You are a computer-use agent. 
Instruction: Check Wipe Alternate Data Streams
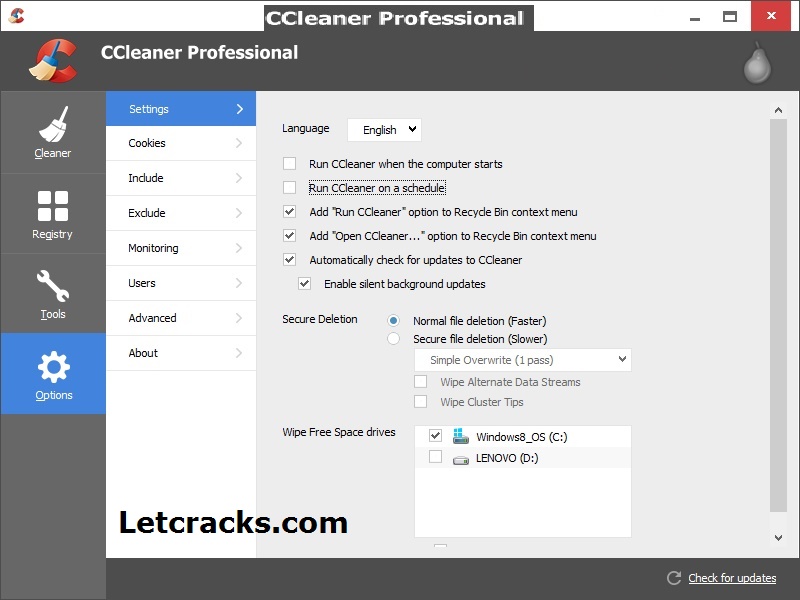(420, 381)
